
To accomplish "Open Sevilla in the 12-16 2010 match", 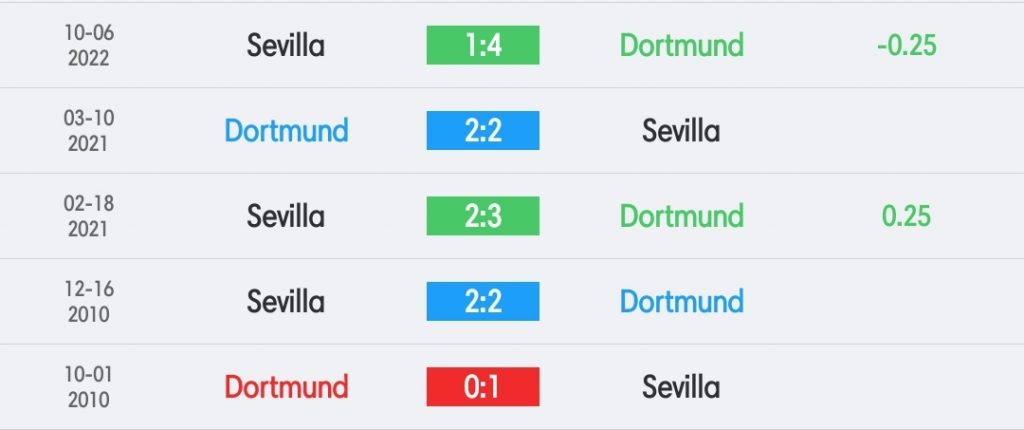I will tap(285, 301).
